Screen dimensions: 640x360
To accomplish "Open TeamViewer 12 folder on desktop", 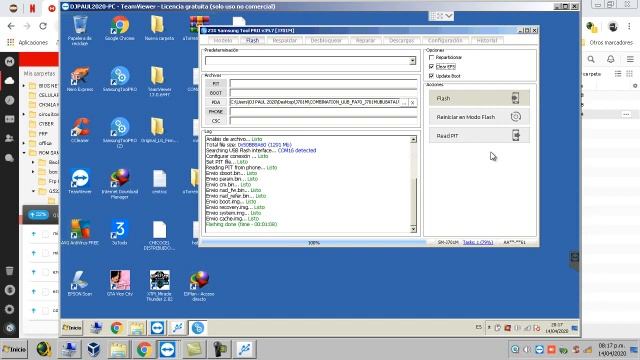I will click(x=159, y=82).
